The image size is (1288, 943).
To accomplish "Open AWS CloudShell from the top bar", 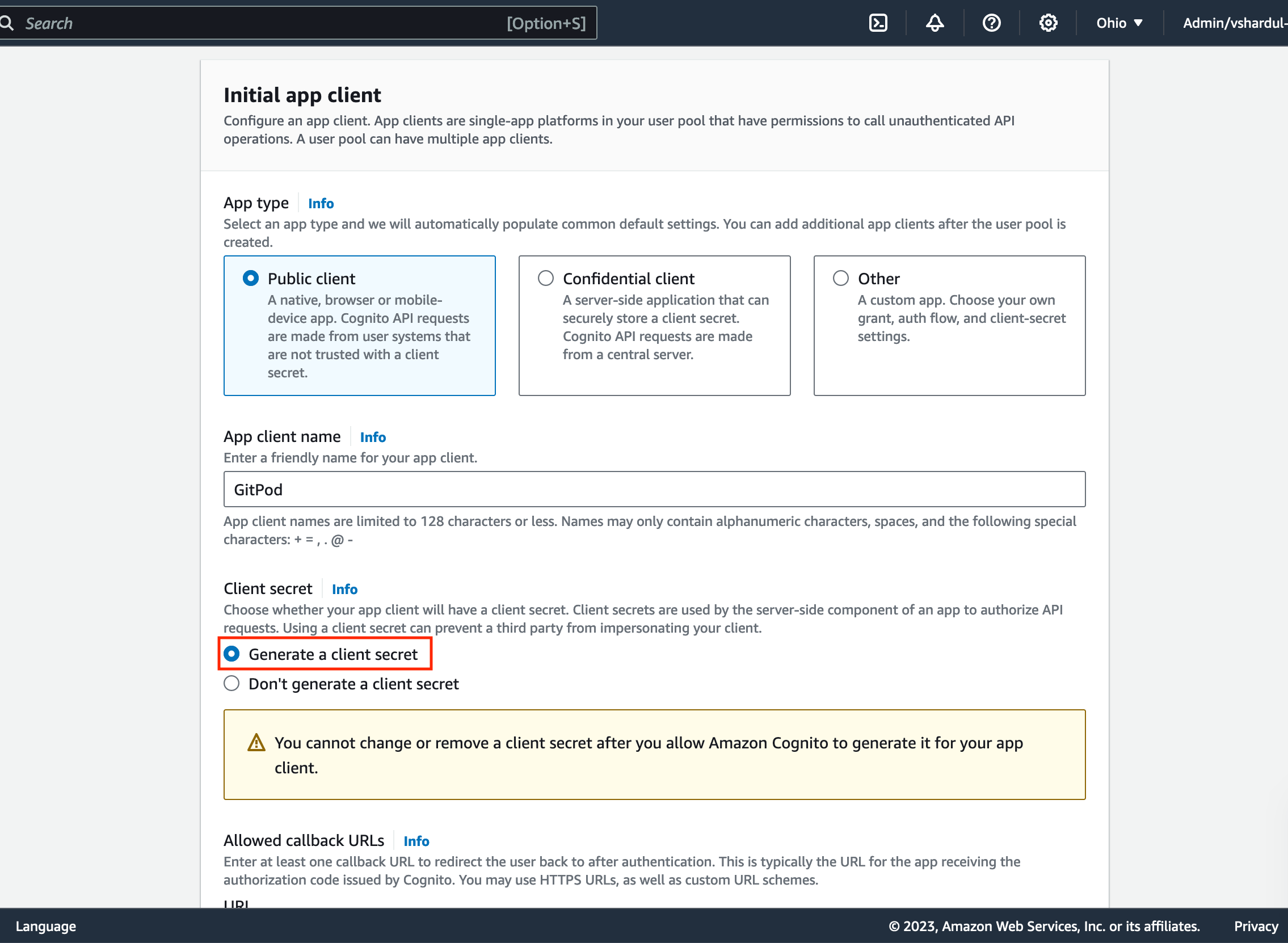I will [878, 23].
